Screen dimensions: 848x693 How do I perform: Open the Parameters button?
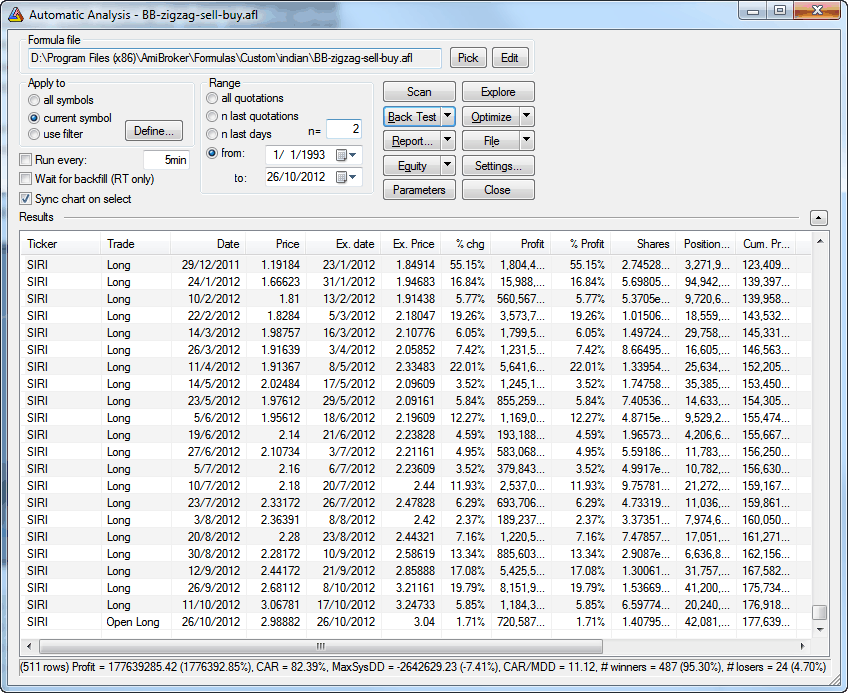click(x=419, y=190)
